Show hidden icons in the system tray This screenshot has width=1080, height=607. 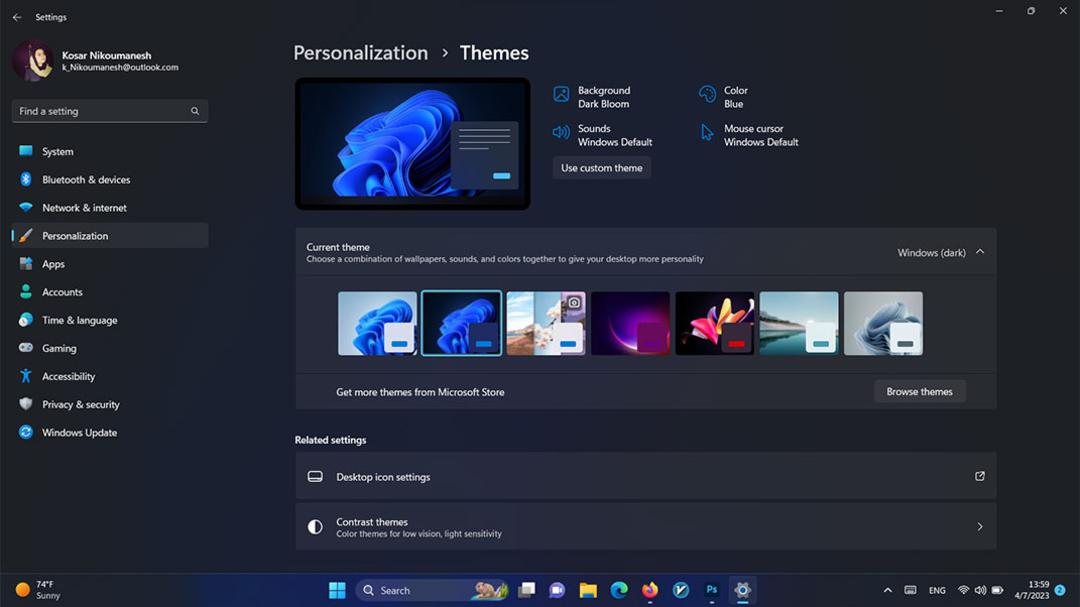click(x=887, y=590)
